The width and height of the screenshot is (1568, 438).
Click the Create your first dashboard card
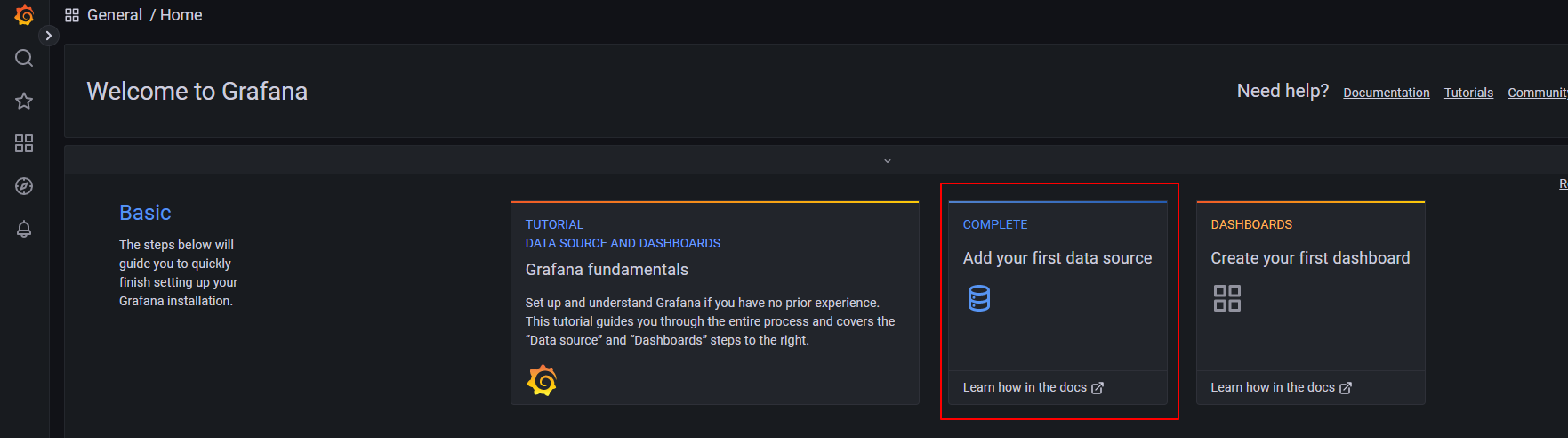1311,303
